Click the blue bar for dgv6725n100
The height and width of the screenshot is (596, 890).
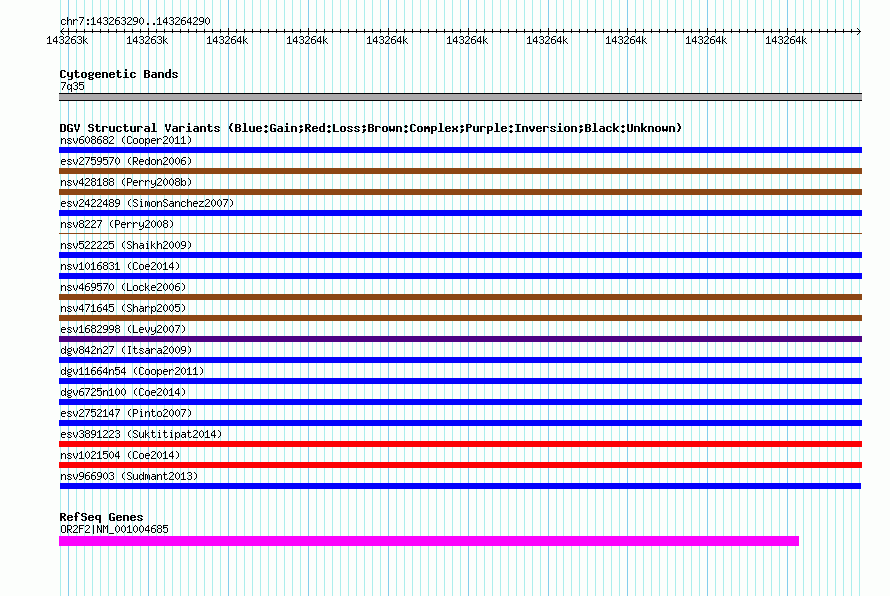[460, 402]
